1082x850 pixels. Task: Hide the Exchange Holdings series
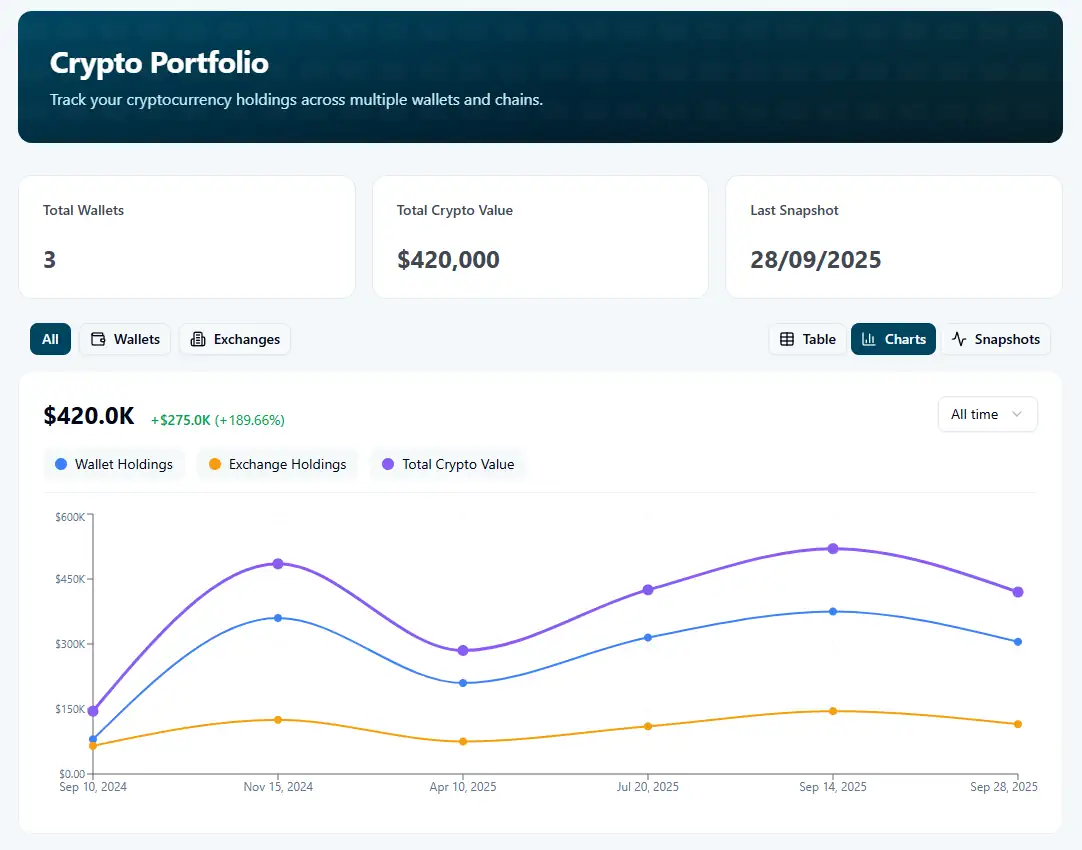tap(276, 464)
